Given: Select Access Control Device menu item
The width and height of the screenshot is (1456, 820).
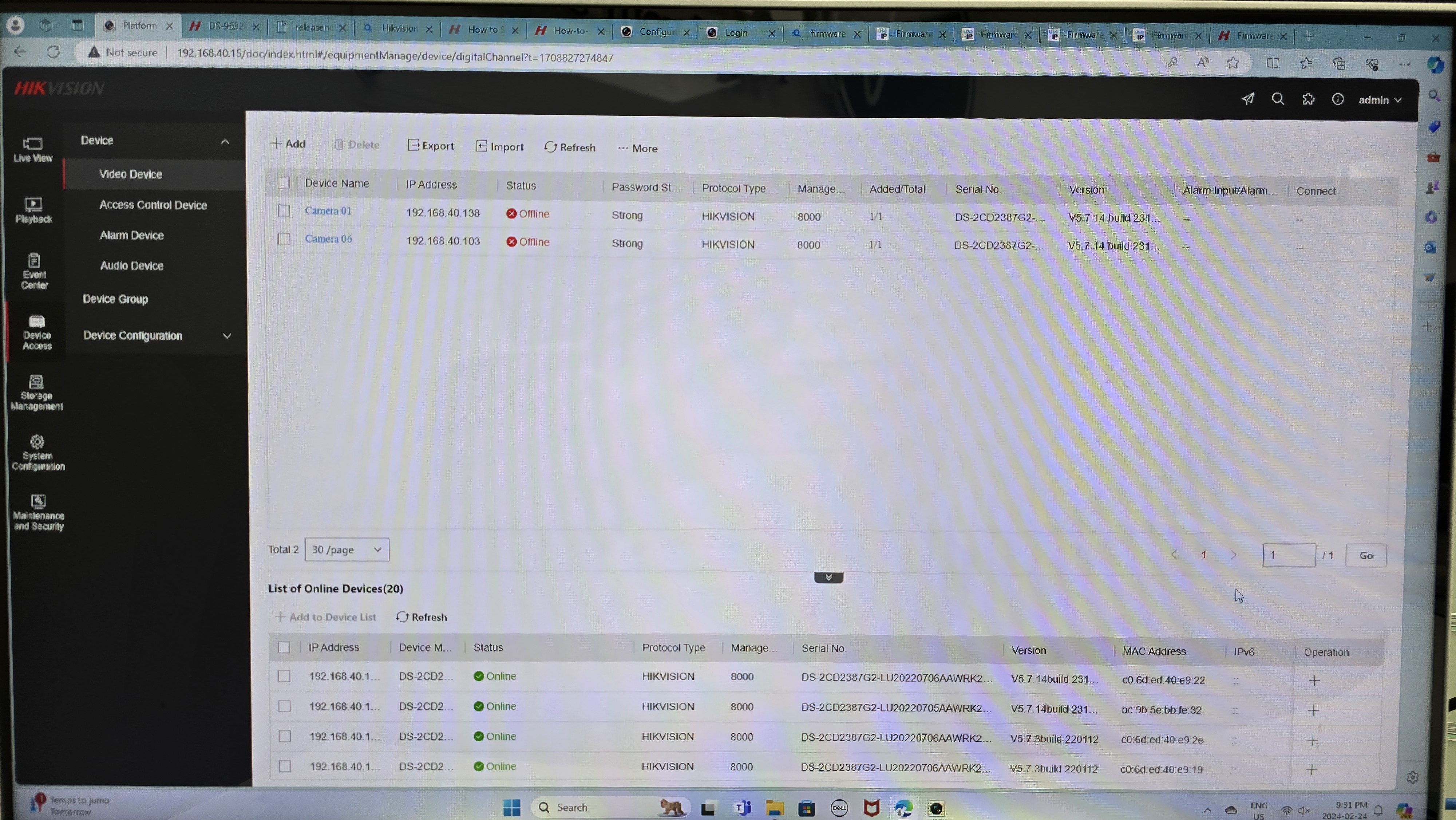Looking at the screenshot, I should (153, 205).
